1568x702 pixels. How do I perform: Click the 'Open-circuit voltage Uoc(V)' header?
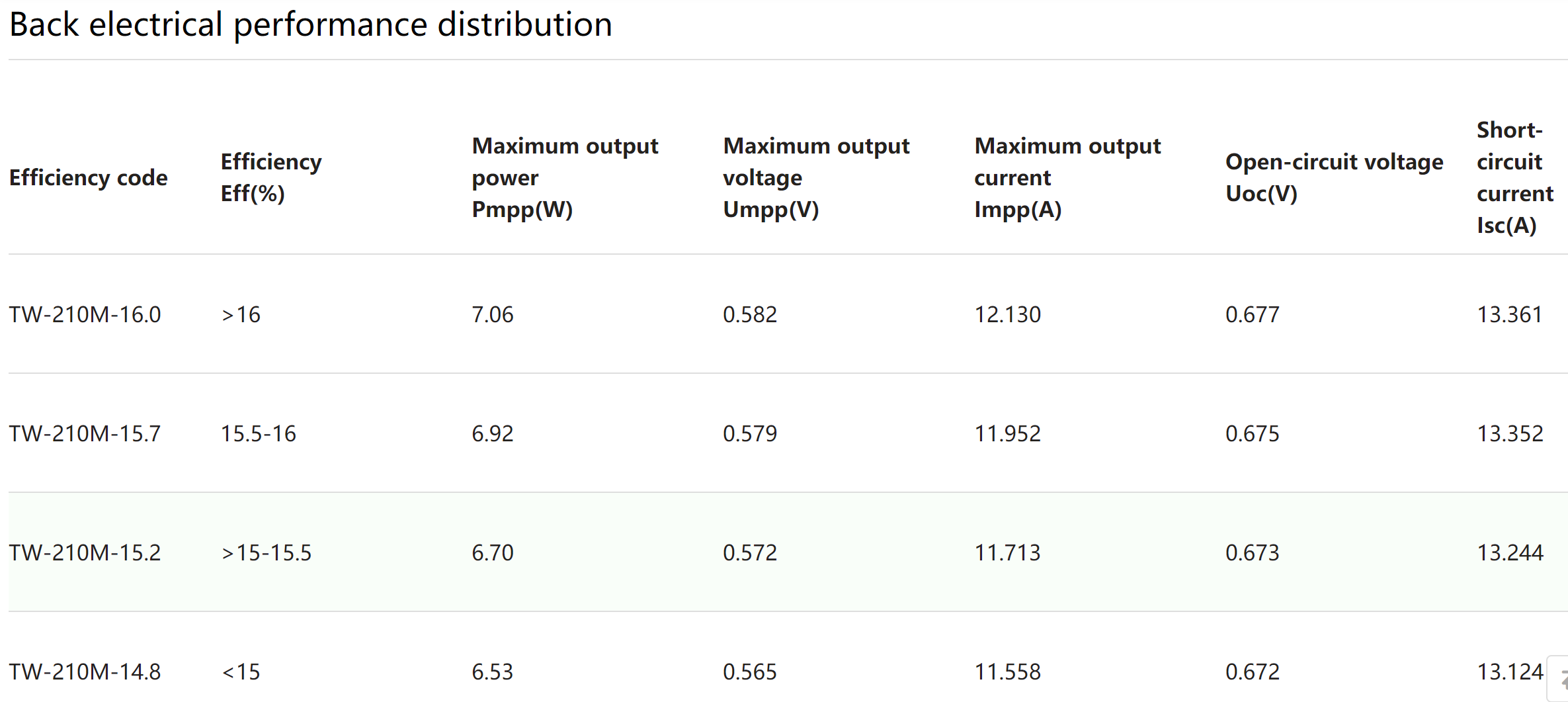[1334, 177]
